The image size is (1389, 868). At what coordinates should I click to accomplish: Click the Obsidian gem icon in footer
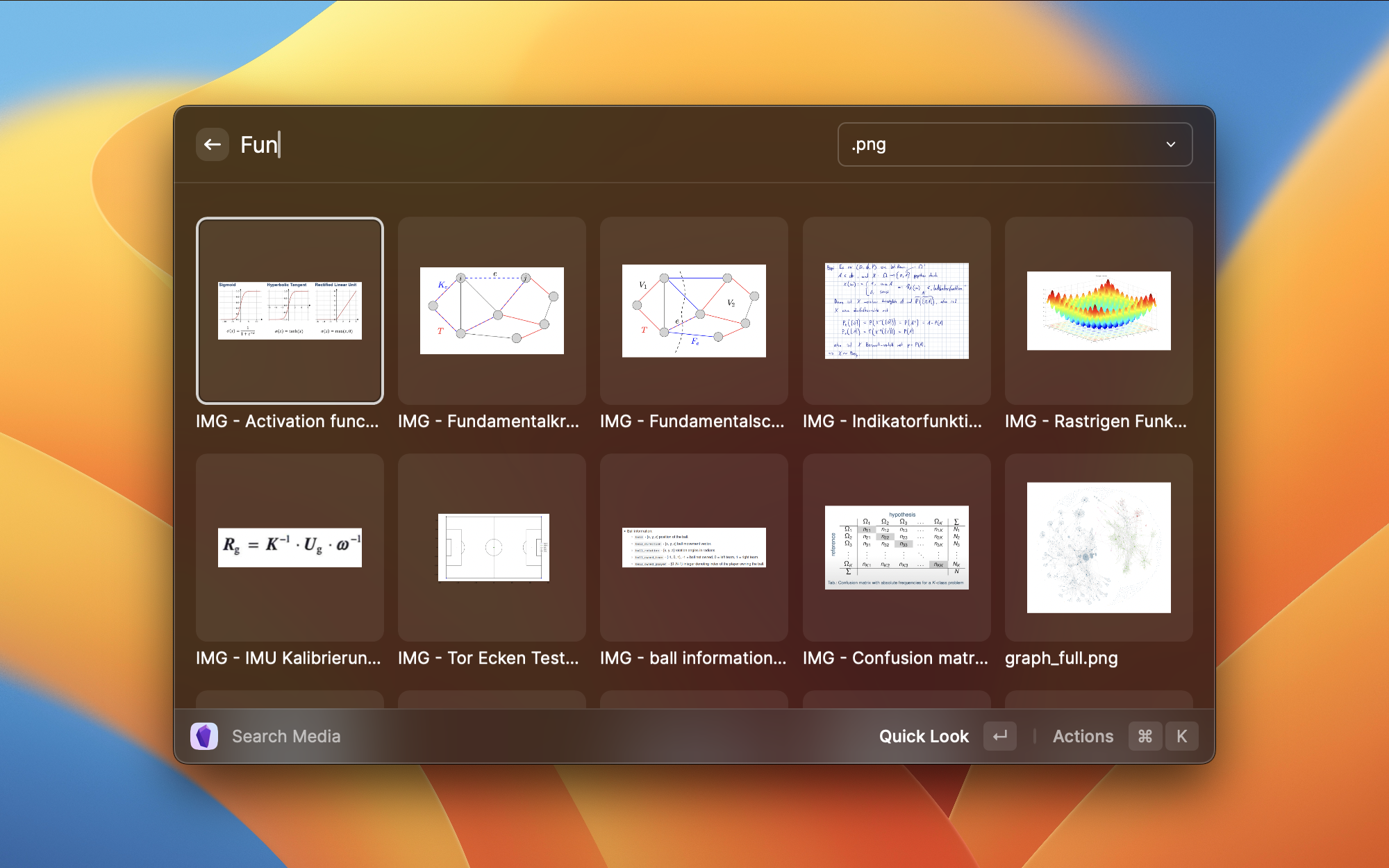coord(204,736)
